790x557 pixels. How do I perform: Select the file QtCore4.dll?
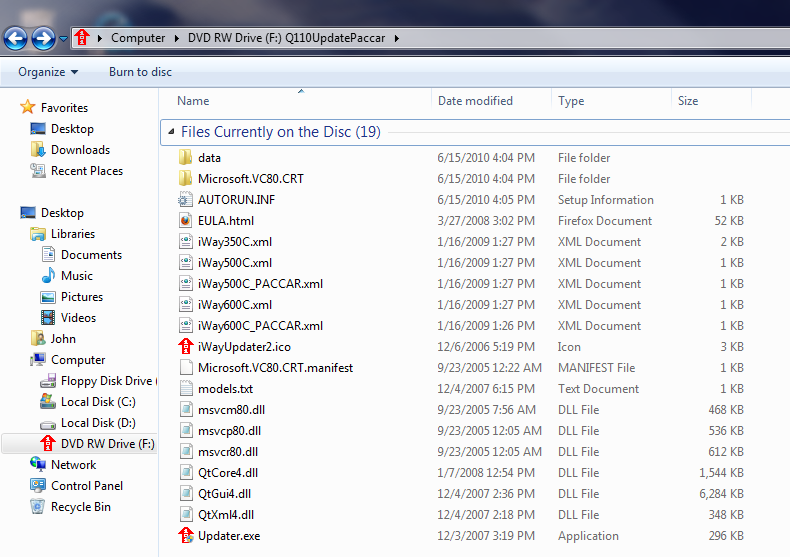pyautogui.click(x=228, y=473)
